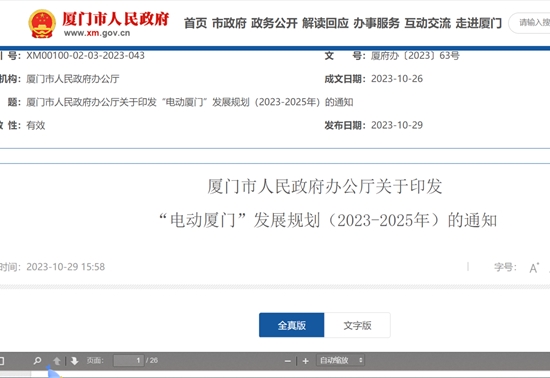550x378 pixels.
Task: Click the validity status 有效
Action: click(x=36, y=125)
